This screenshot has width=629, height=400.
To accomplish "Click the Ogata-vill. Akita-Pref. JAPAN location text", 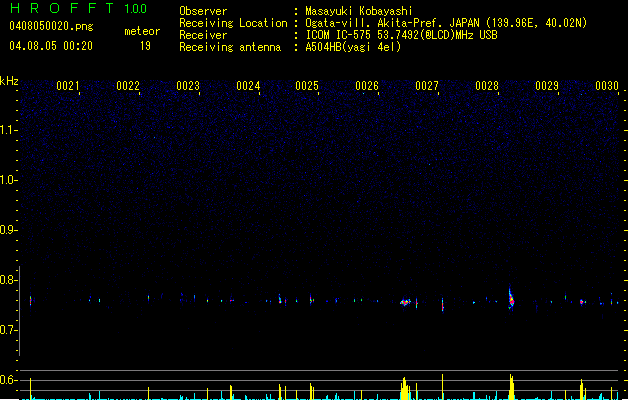I will (x=446, y=23).
